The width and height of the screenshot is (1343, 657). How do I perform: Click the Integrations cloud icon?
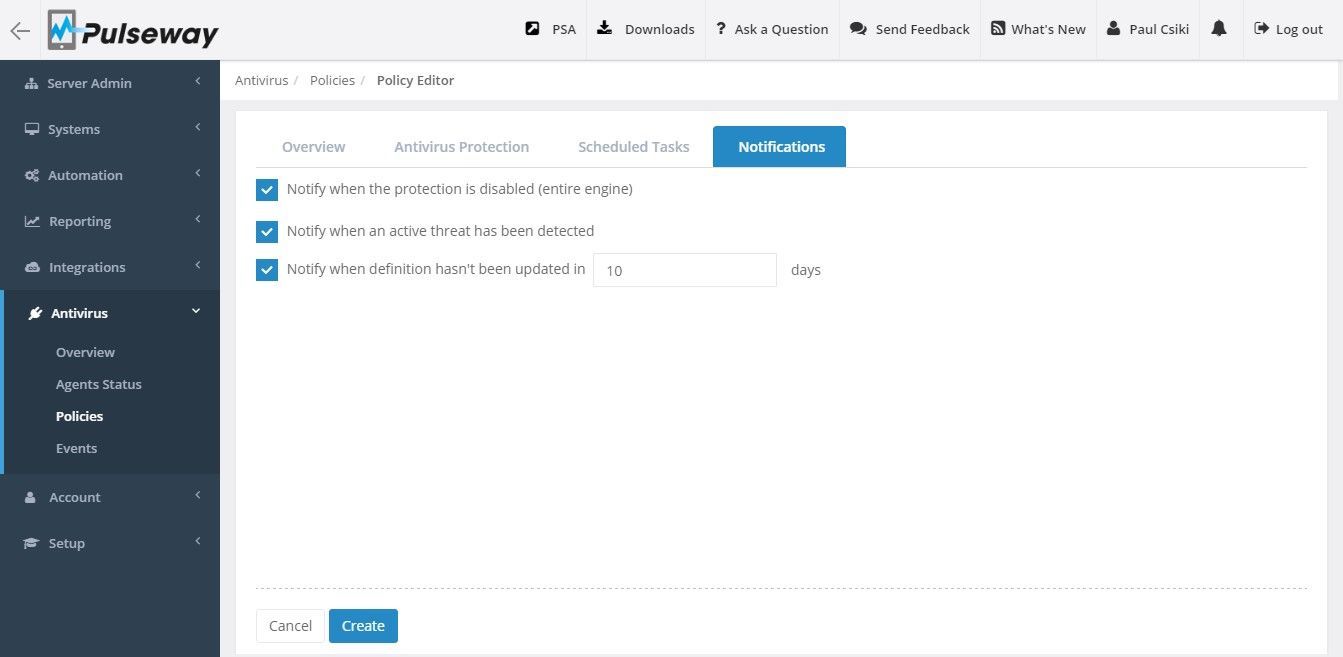32,268
